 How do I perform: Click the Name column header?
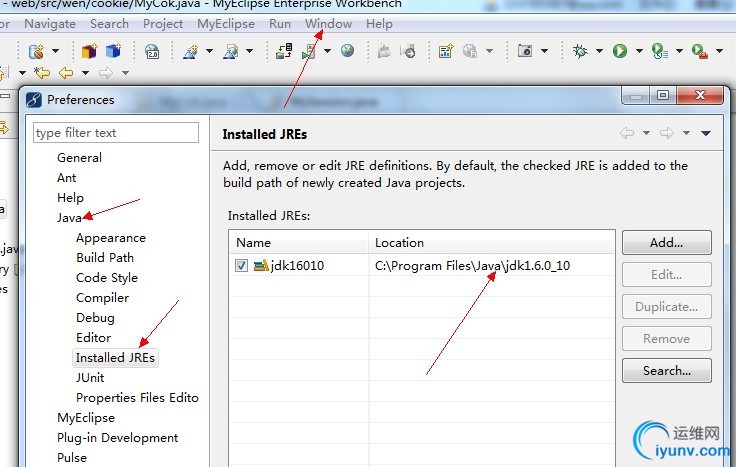point(299,243)
